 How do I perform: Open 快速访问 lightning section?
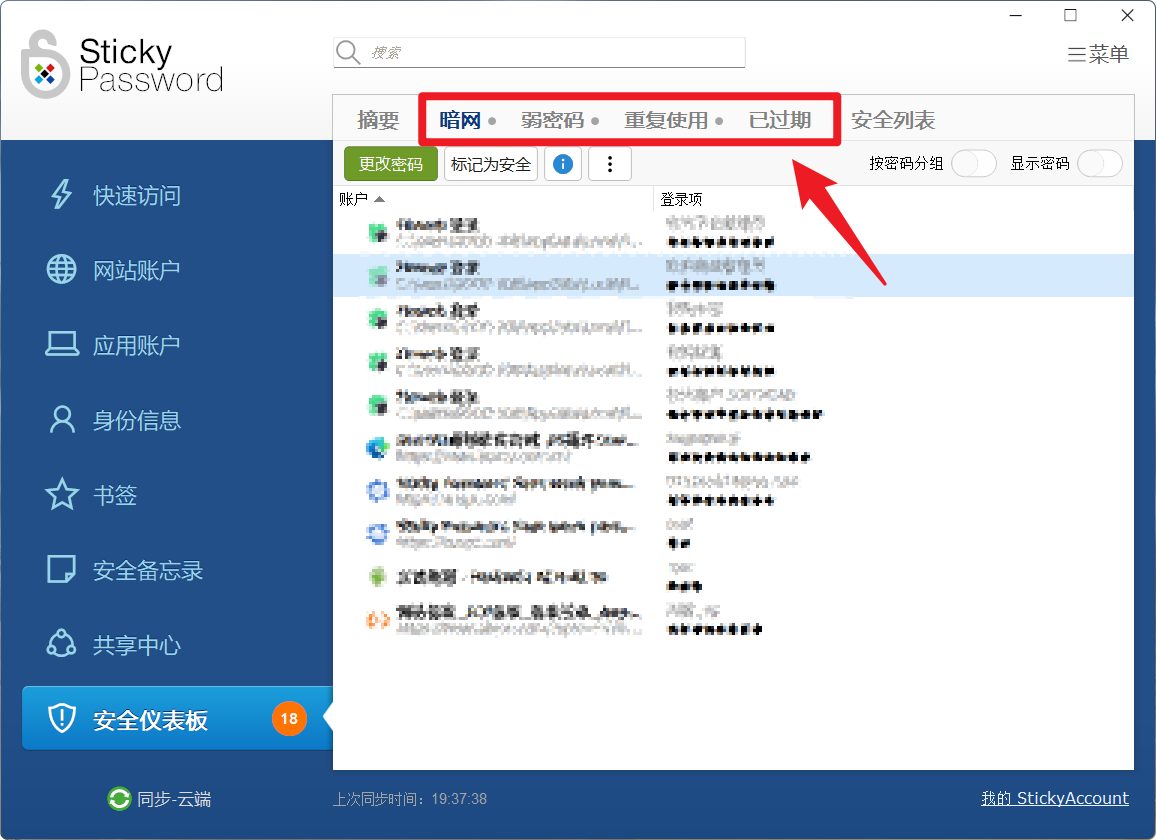(115, 195)
